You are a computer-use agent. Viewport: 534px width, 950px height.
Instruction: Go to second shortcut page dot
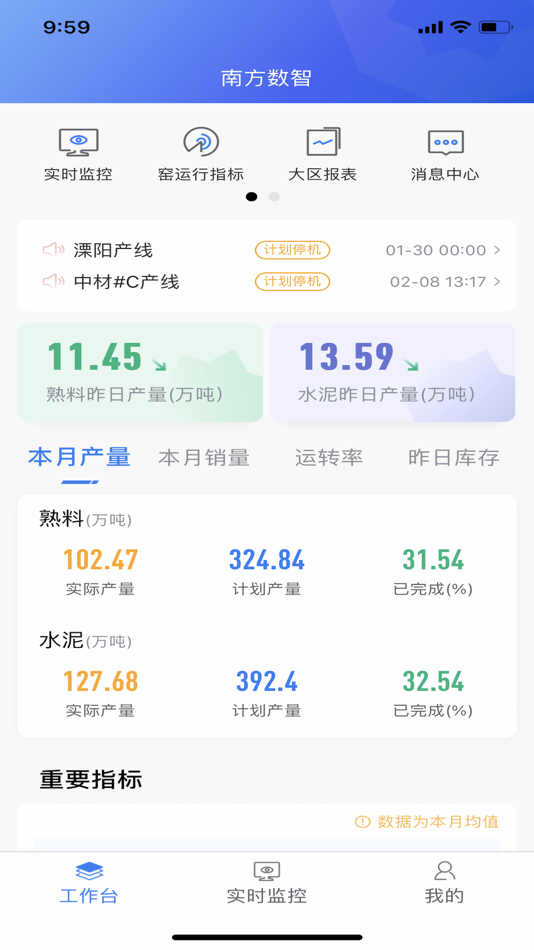point(275,196)
